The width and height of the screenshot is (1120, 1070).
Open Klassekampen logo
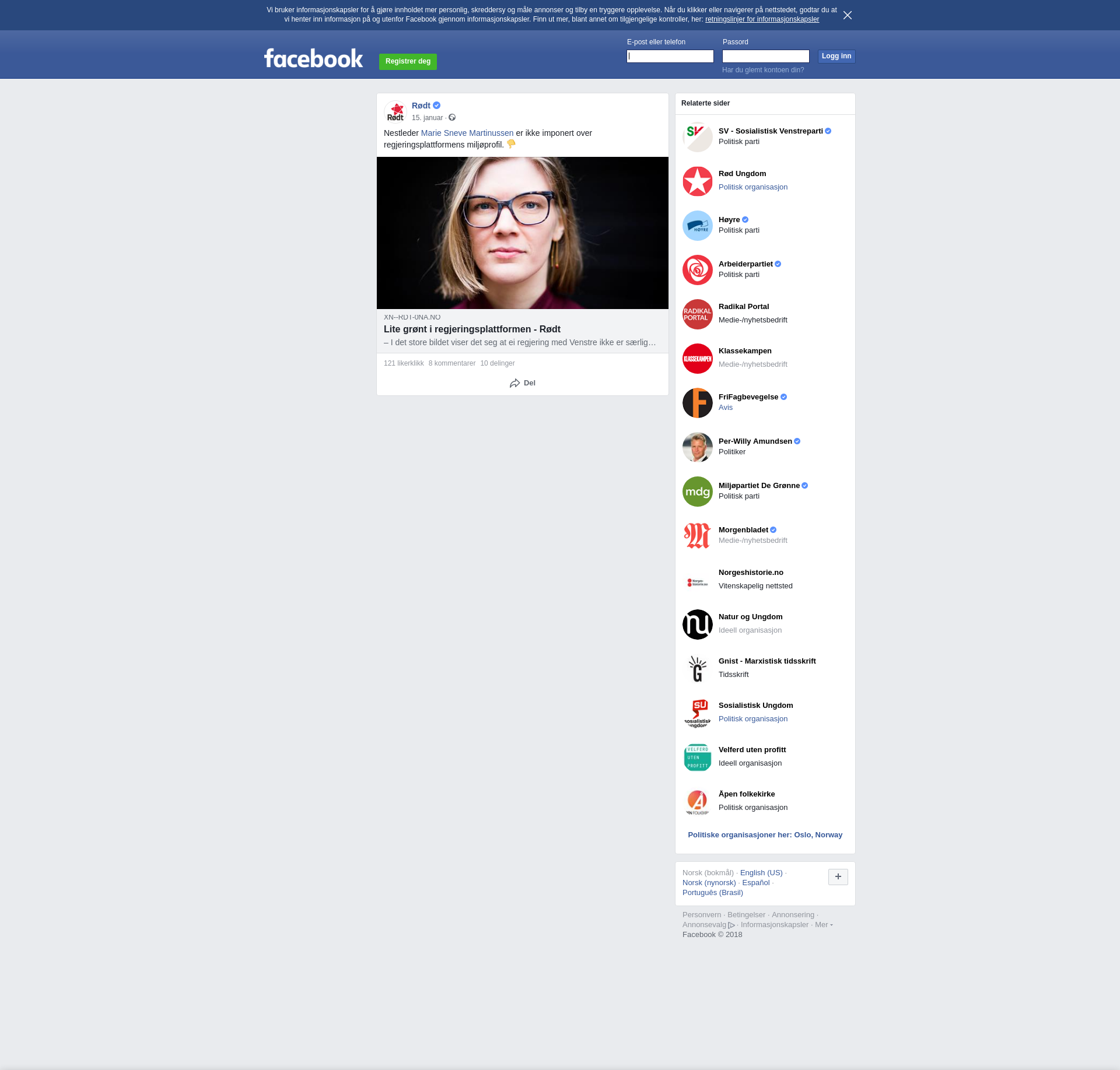tap(698, 359)
